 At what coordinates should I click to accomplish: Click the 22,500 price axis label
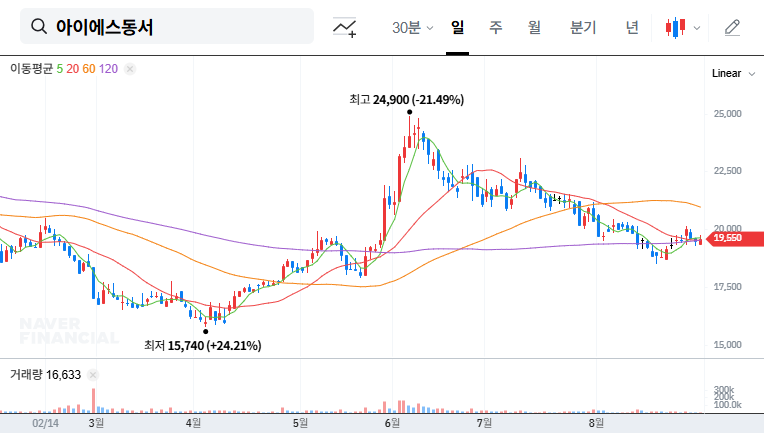727,171
